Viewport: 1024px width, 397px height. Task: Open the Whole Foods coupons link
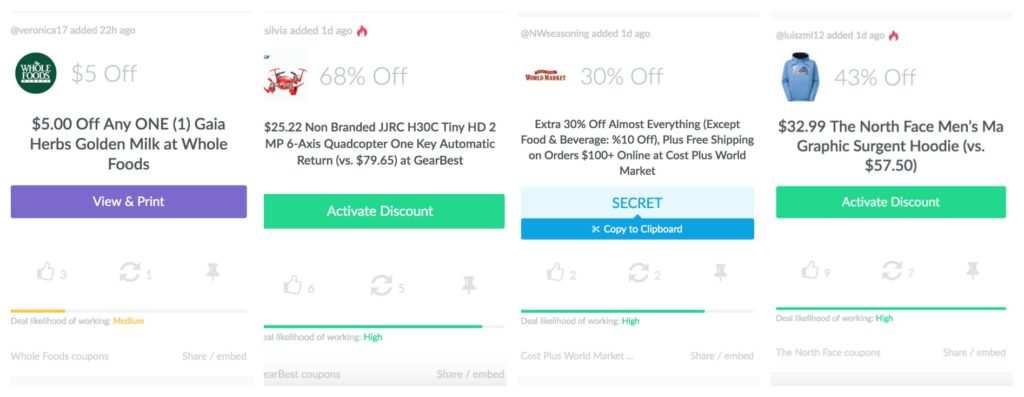click(59, 356)
